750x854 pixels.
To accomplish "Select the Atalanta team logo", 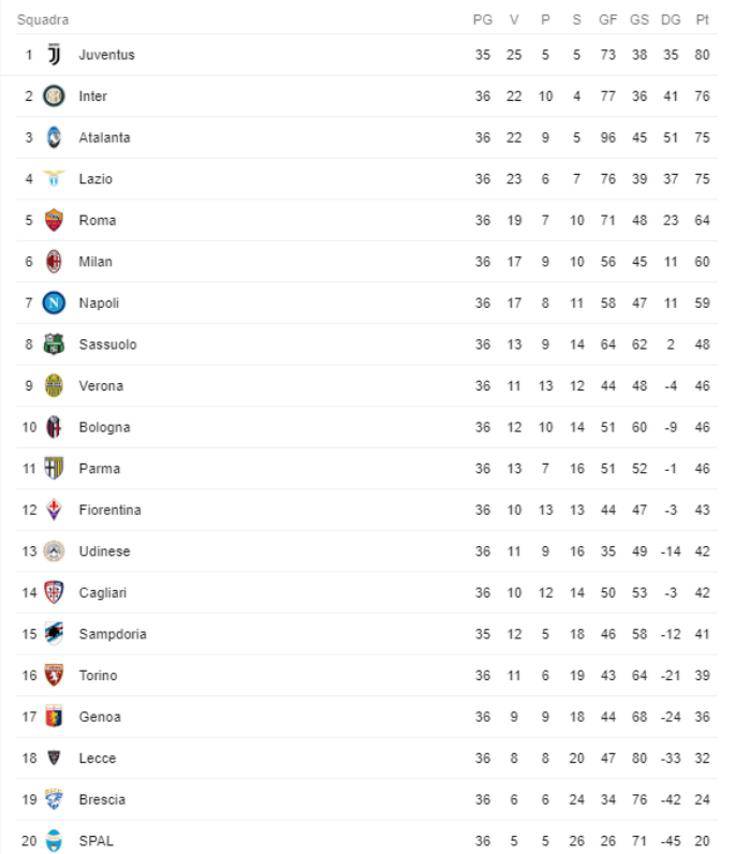I will (x=54, y=138).
